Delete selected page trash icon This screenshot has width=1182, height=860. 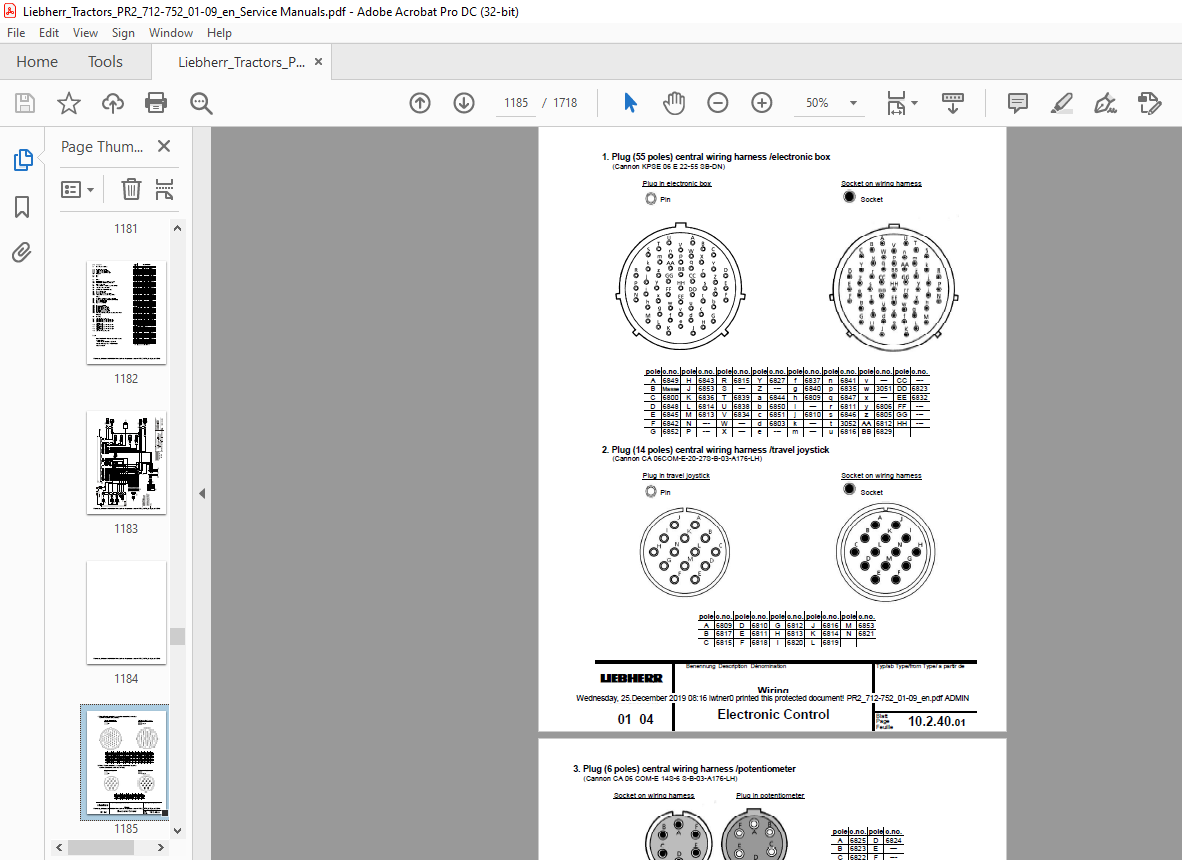(131, 189)
